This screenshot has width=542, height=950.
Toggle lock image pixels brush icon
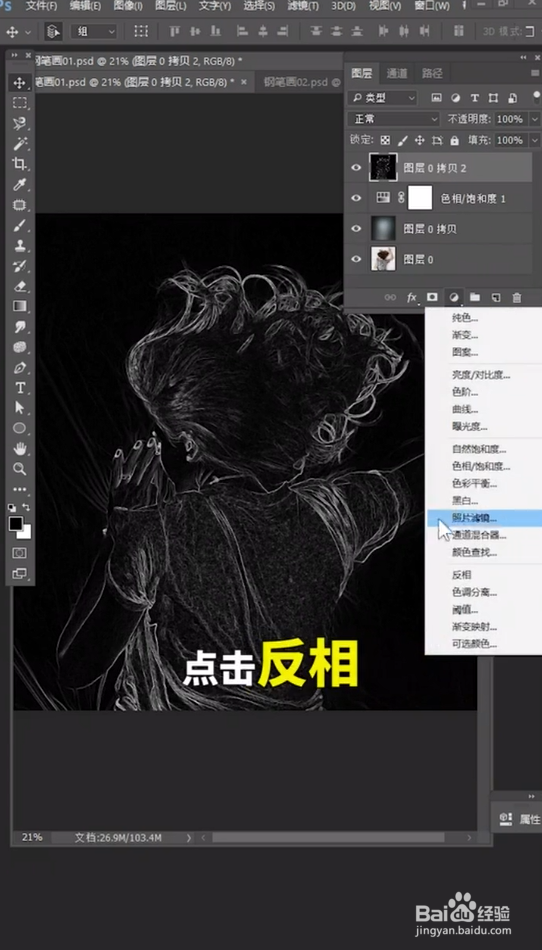point(402,141)
